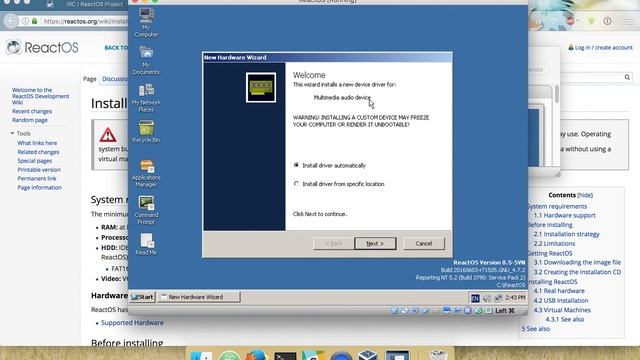Open the Terminal icon in the Dock

point(285,356)
